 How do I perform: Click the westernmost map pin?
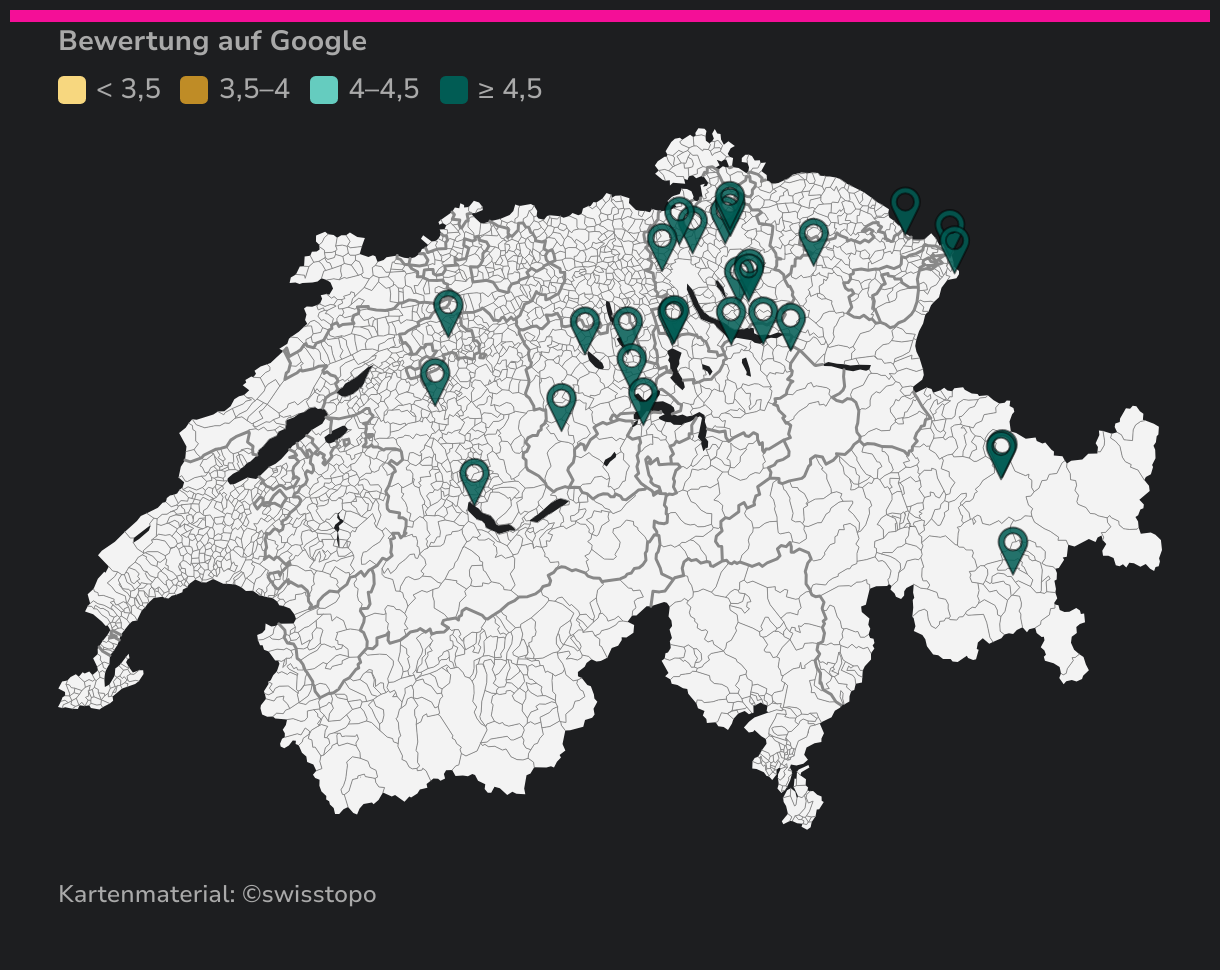434,377
